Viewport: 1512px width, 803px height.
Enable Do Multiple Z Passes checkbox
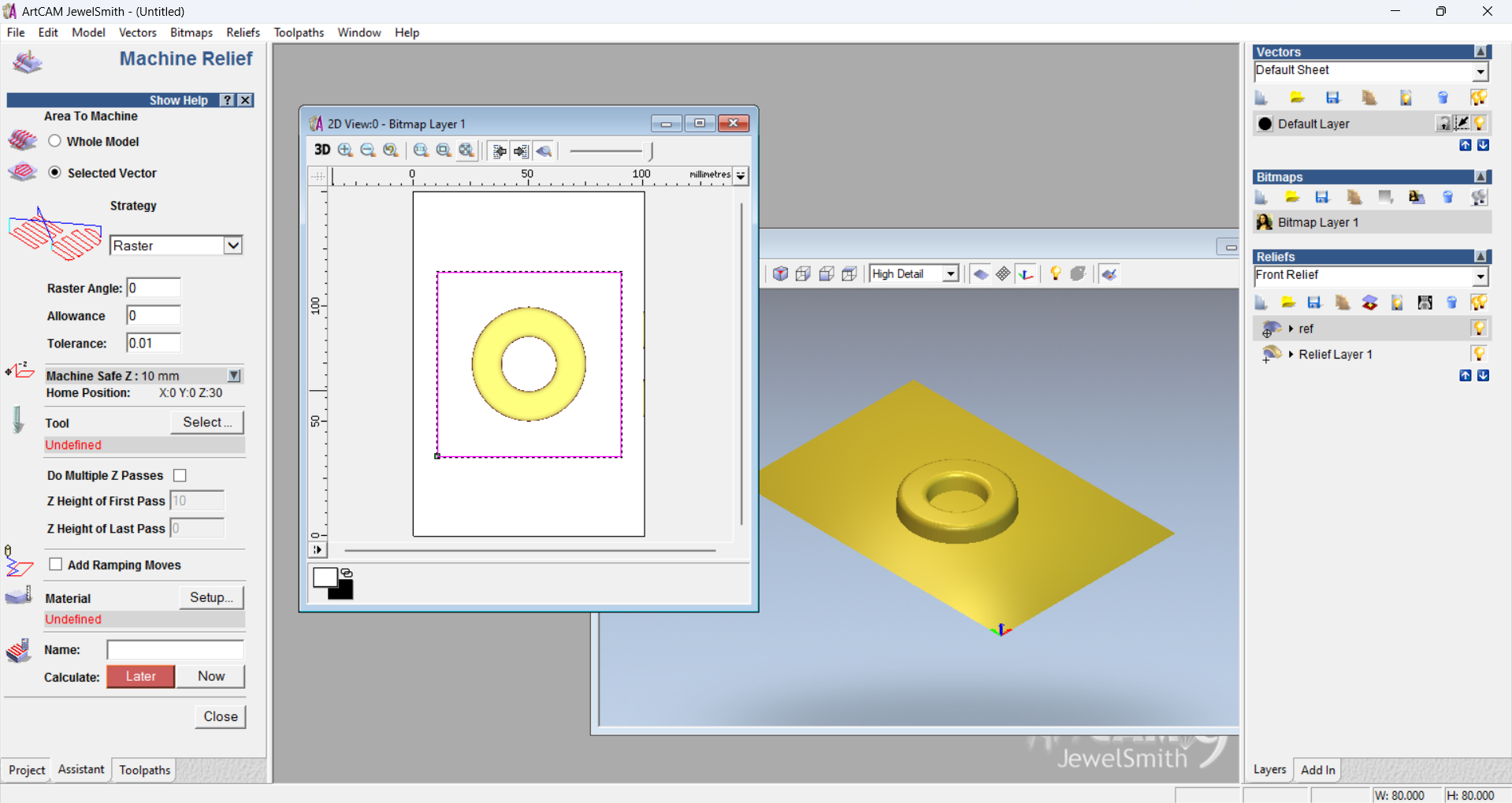pyautogui.click(x=180, y=475)
